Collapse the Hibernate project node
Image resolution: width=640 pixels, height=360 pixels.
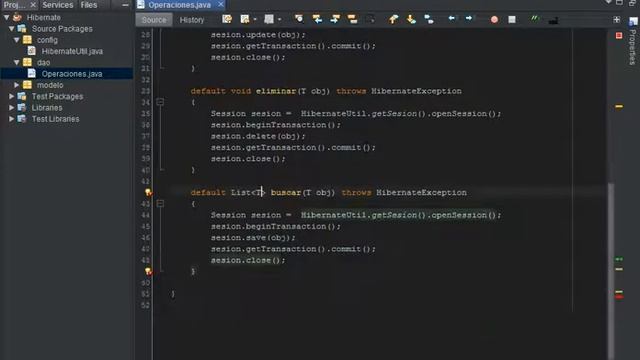(x=7, y=18)
